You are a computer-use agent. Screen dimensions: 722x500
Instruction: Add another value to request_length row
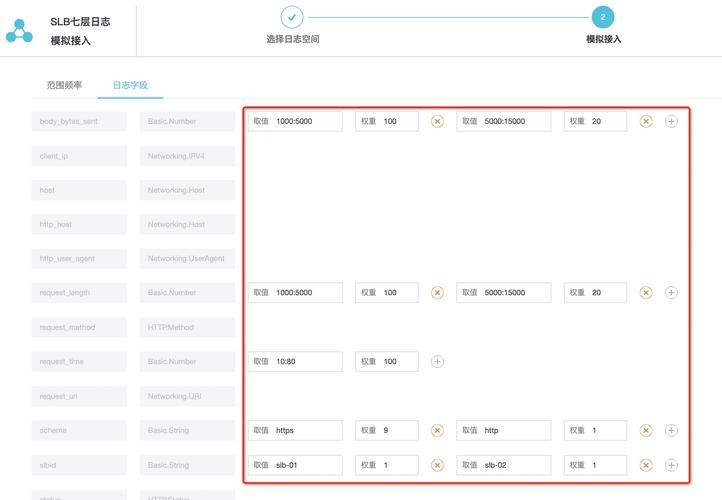(671, 292)
